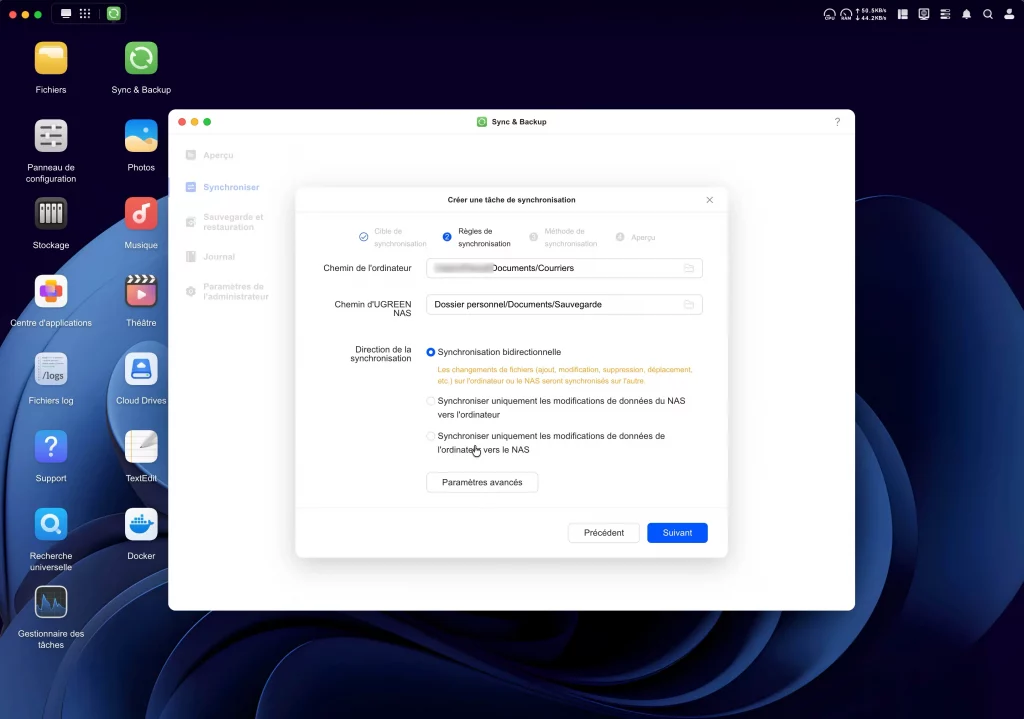Click the Chemin d'UGREEN NAS path field
This screenshot has height=719, width=1024.
(x=552, y=304)
